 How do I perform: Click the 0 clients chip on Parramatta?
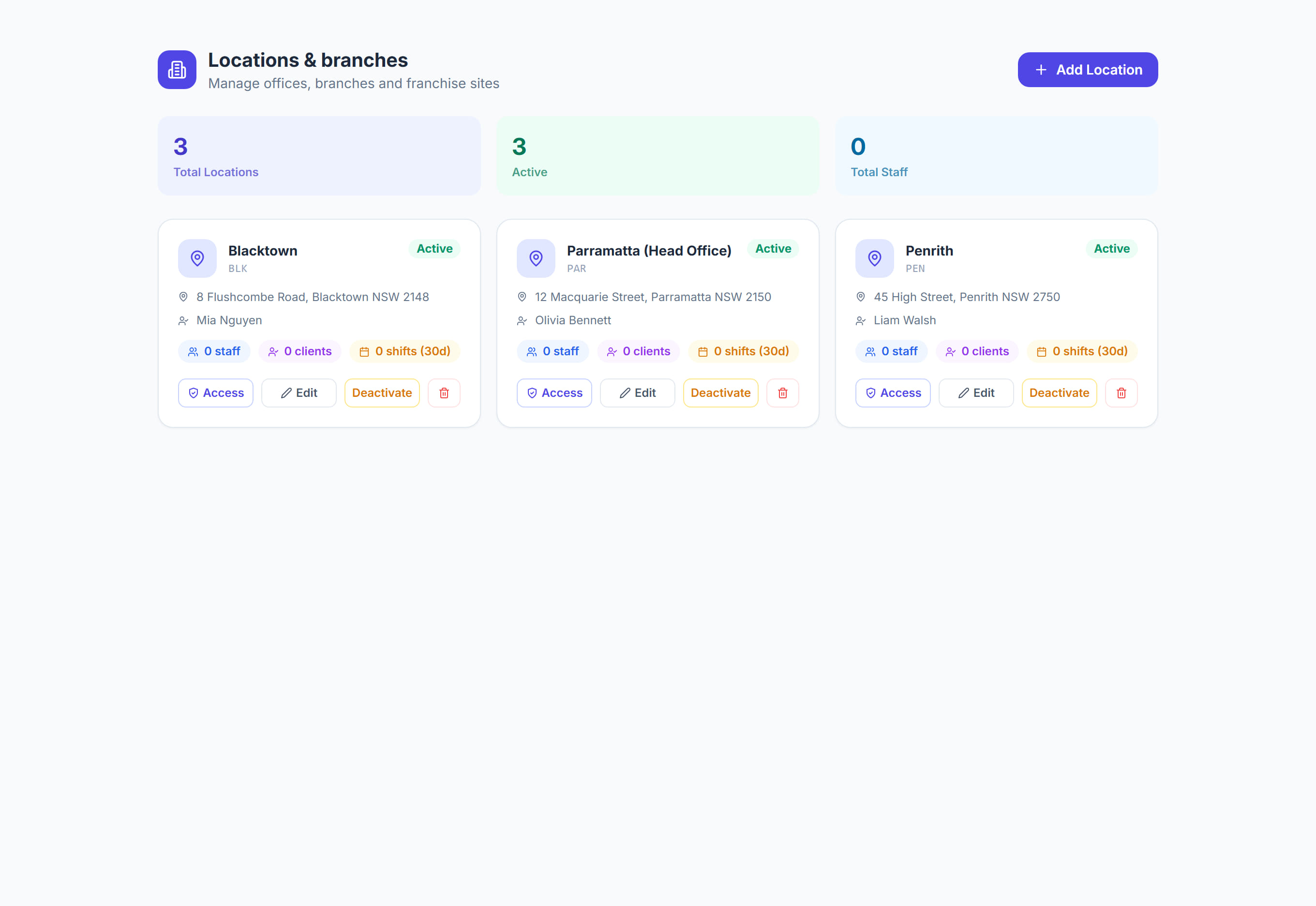click(x=639, y=351)
